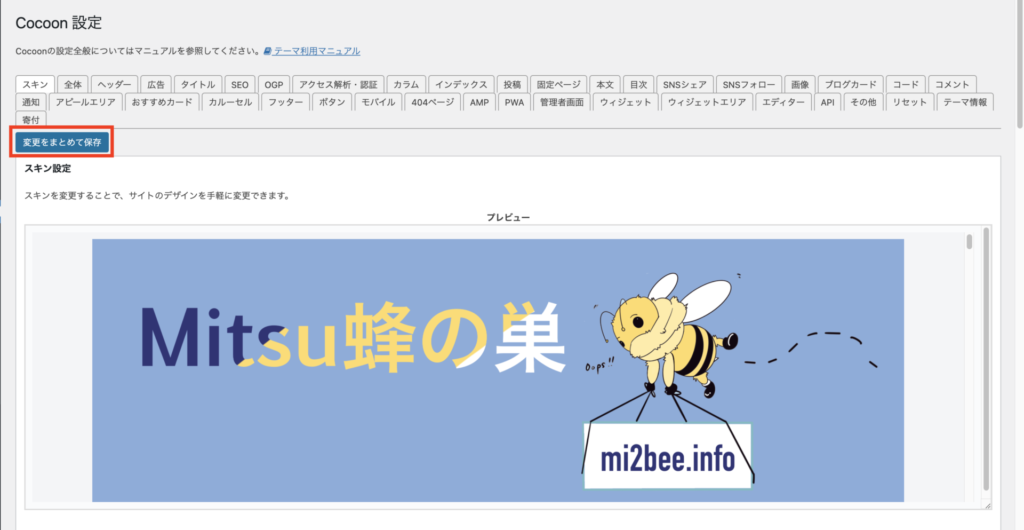Open the ウィジェットエリア tab
The width and height of the screenshot is (1024, 530).
706,102
